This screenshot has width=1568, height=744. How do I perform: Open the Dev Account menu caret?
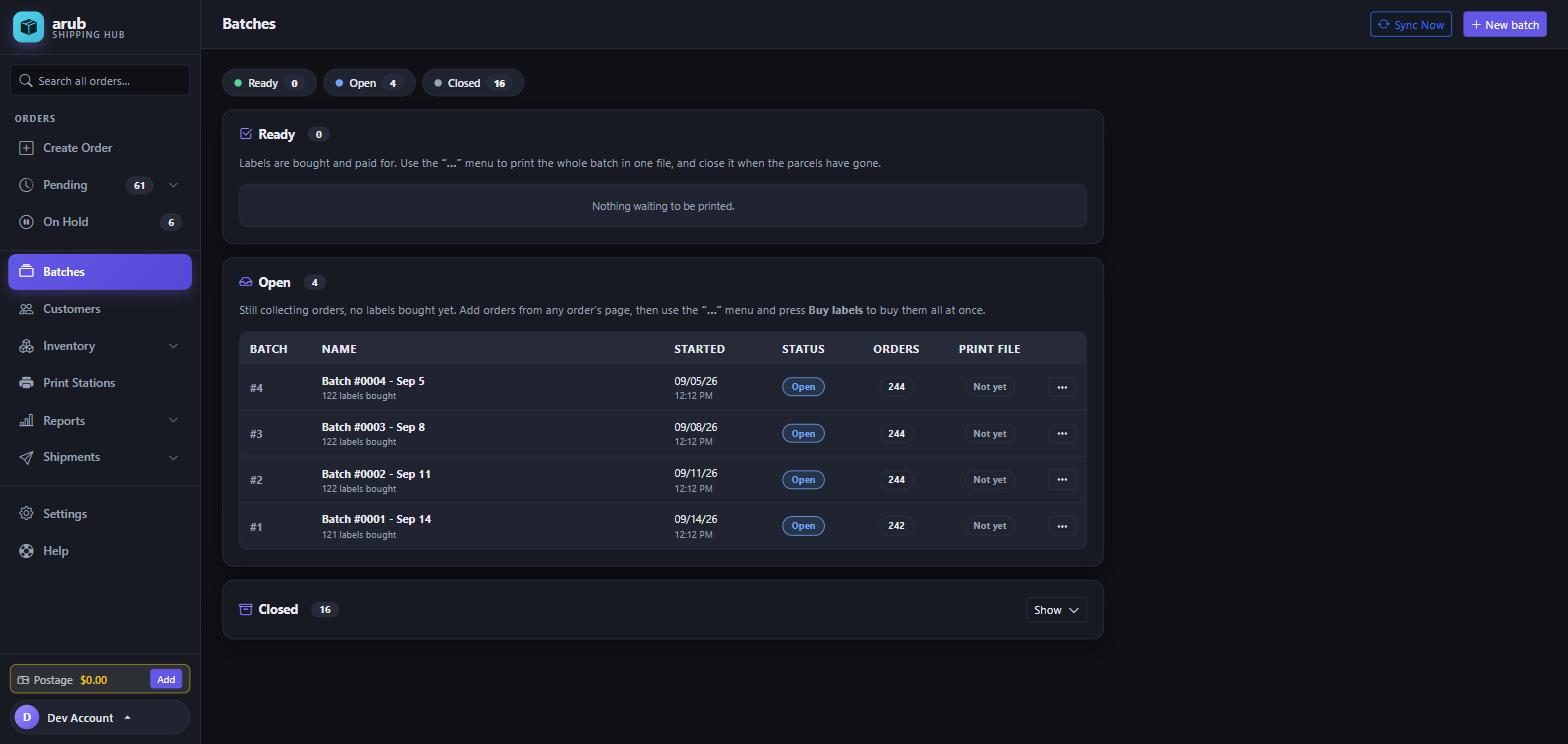pyautogui.click(x=127, y=718)
